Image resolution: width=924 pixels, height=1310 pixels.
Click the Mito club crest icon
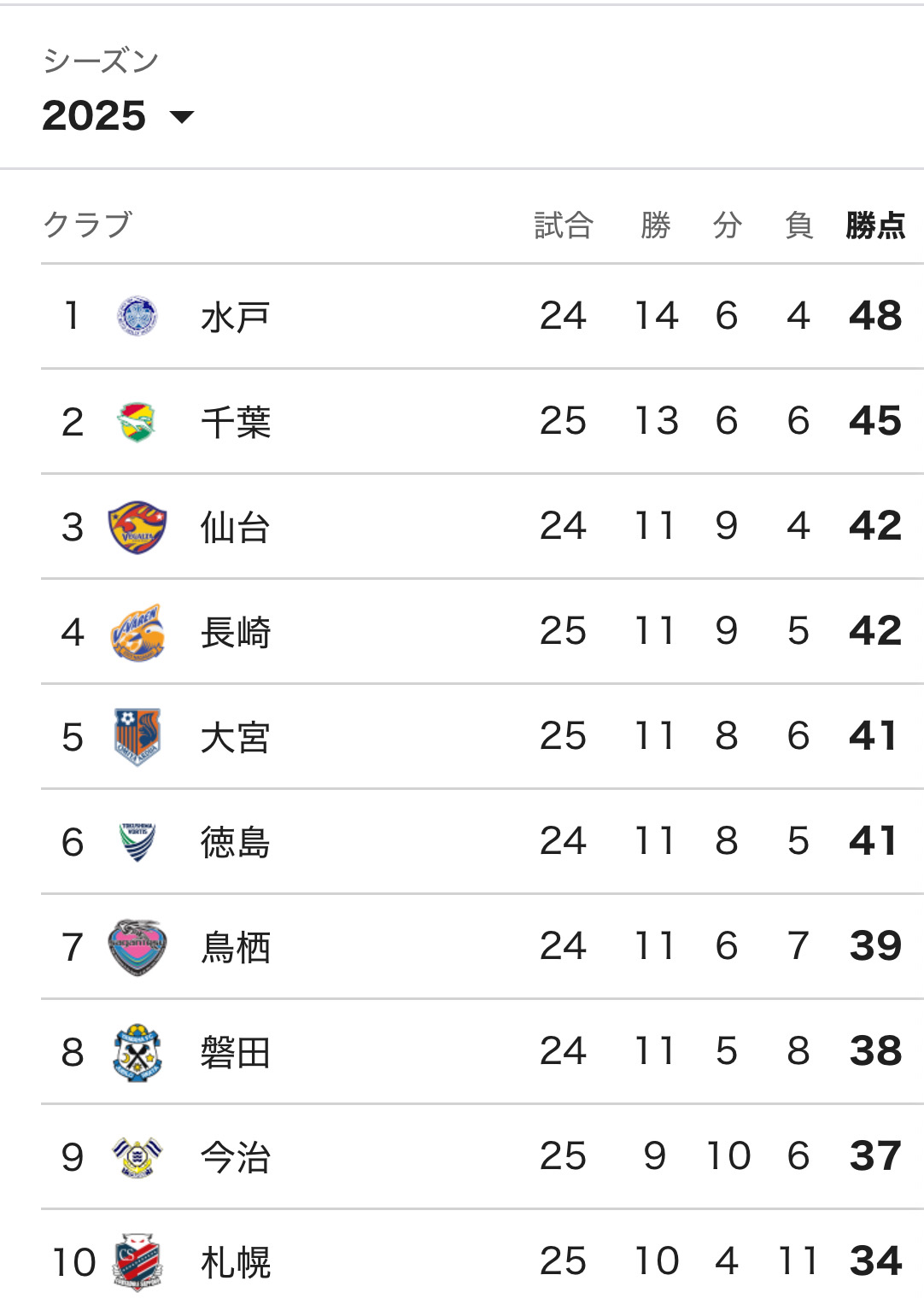coord(137,317)
